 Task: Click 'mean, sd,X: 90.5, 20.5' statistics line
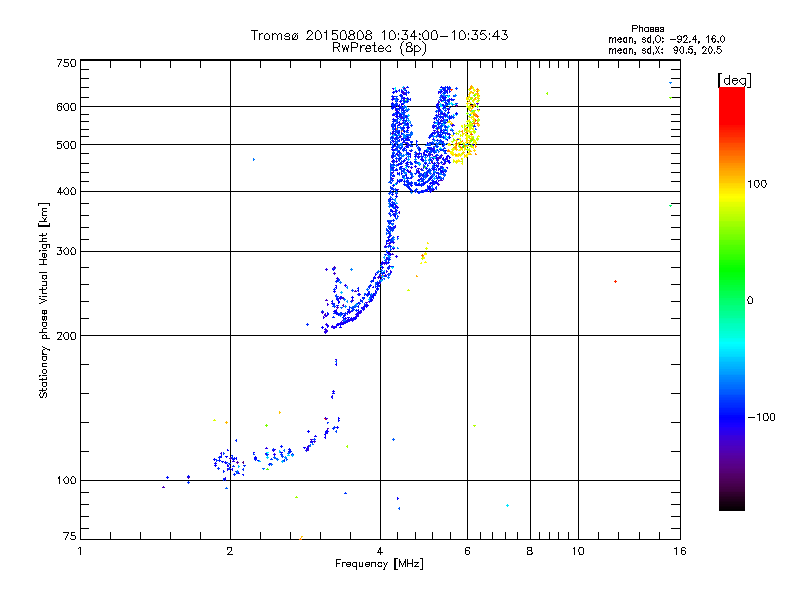pos(665,50)
